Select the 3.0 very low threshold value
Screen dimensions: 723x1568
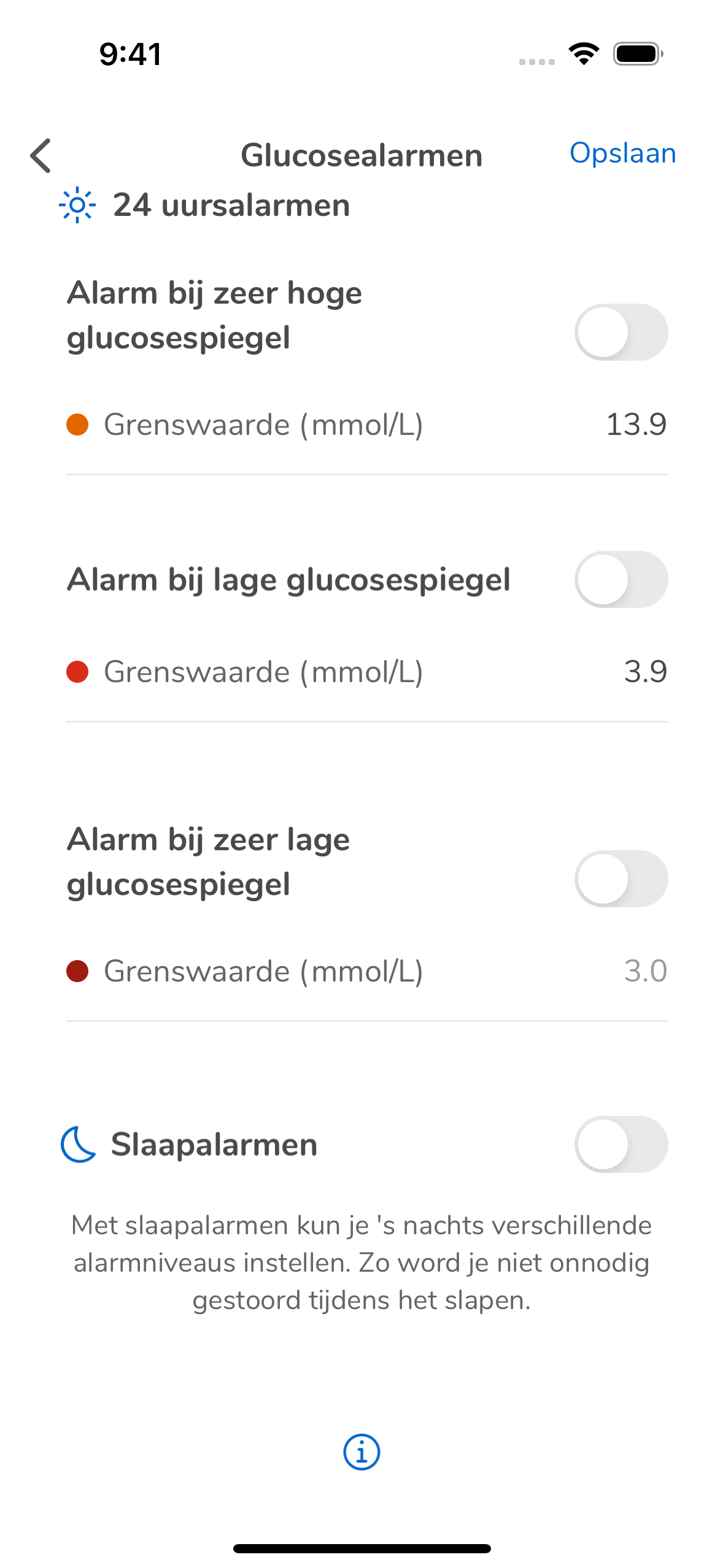click(x=646, y=971)
